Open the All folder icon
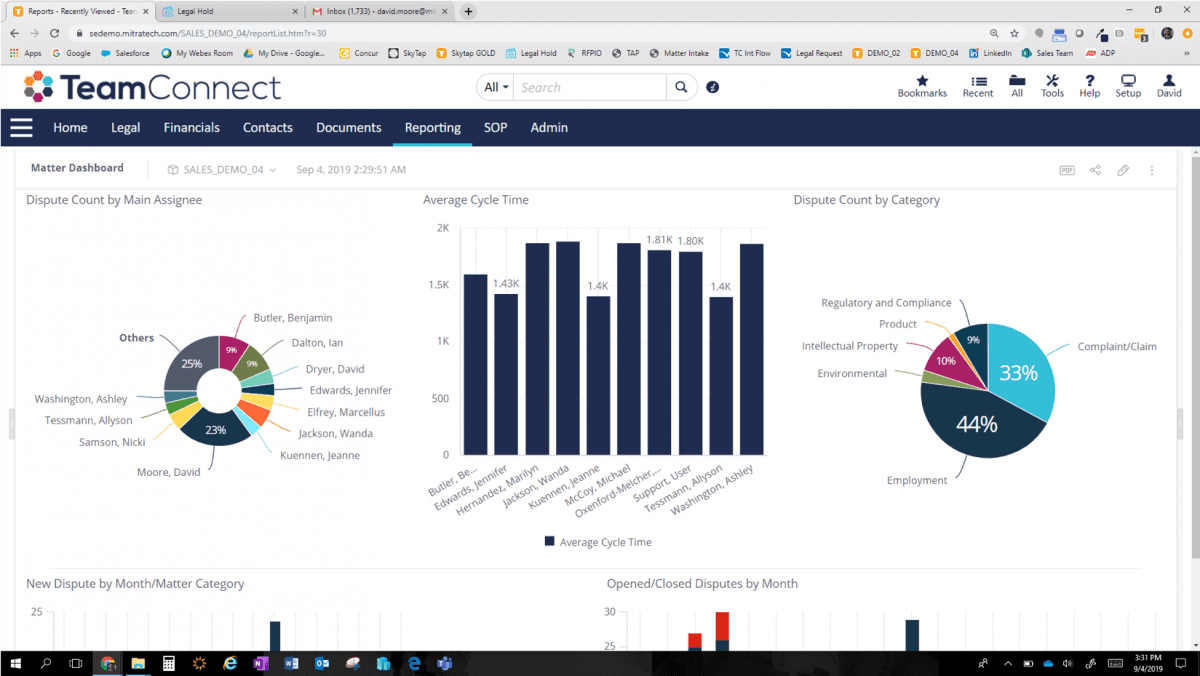Viewport: 1200px width, 676px height. point(1017,86)
